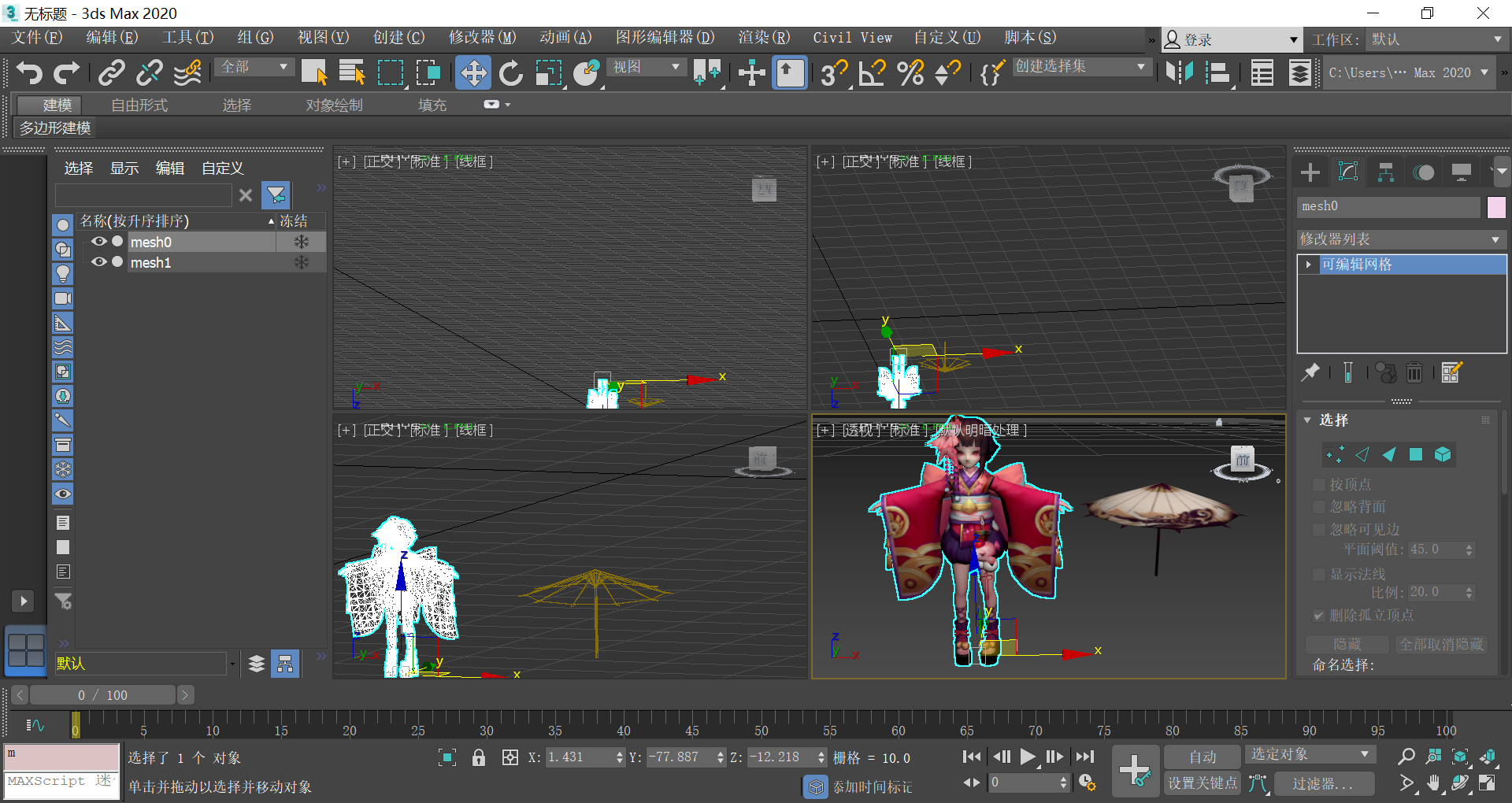1512x803 pixels.
Task: Toggle the selection lock icon
Action: pyautogui.click(x=479, y=757)
